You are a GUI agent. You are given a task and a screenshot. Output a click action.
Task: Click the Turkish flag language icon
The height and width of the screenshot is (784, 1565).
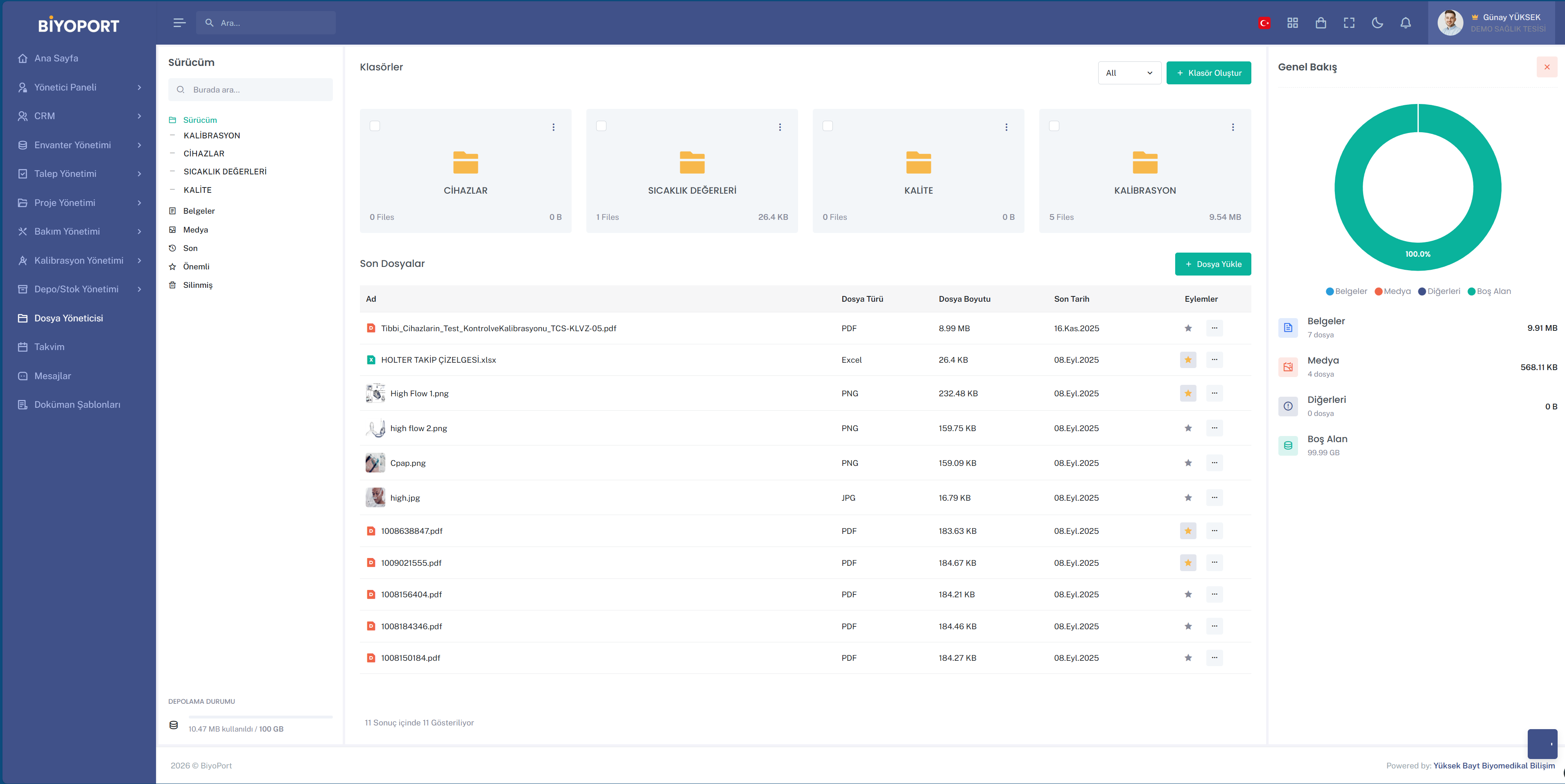pyautogui.click(x=1264, y=23)
